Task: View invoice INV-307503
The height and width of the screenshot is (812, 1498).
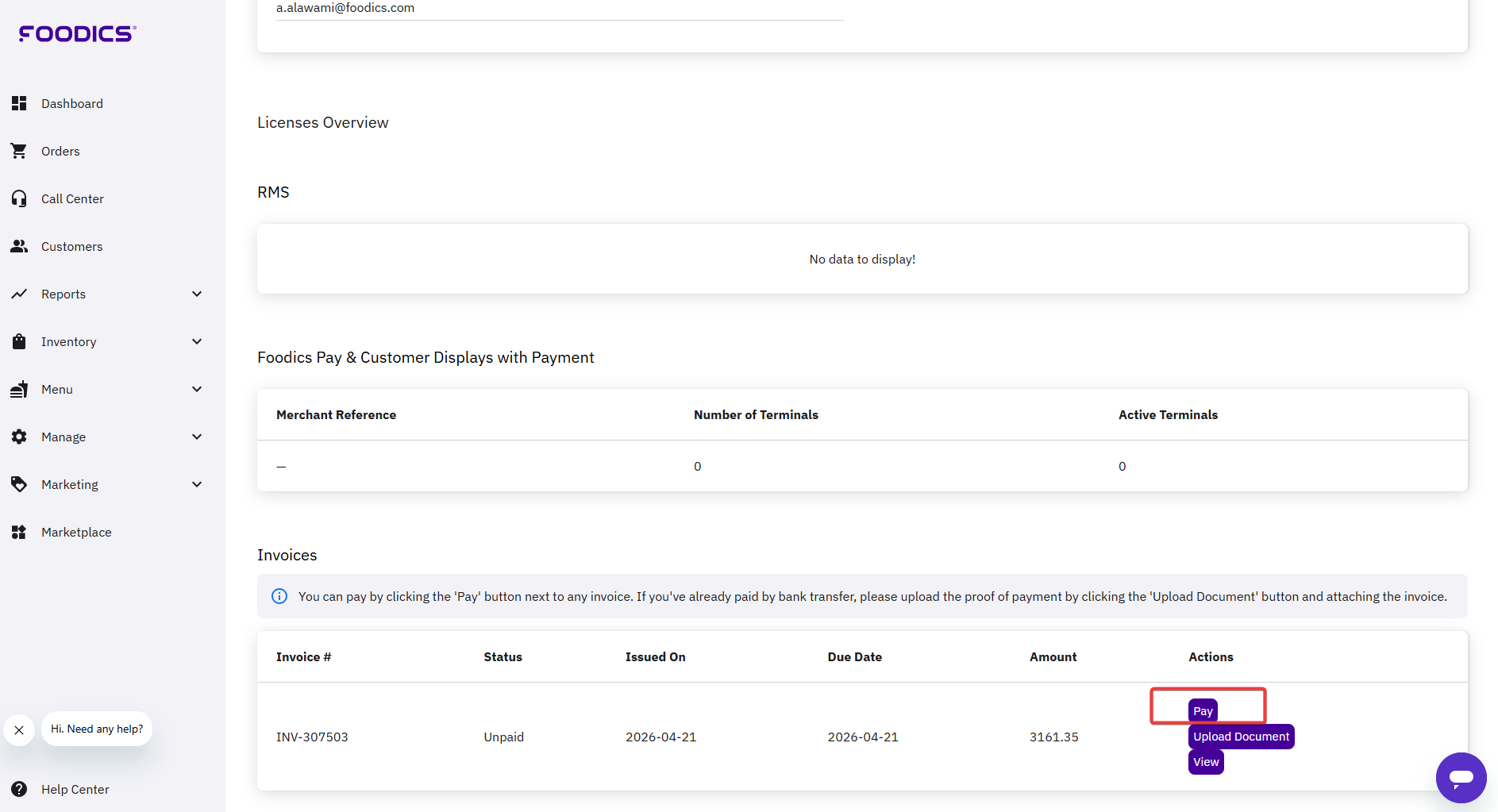Action: (1206, 762)
